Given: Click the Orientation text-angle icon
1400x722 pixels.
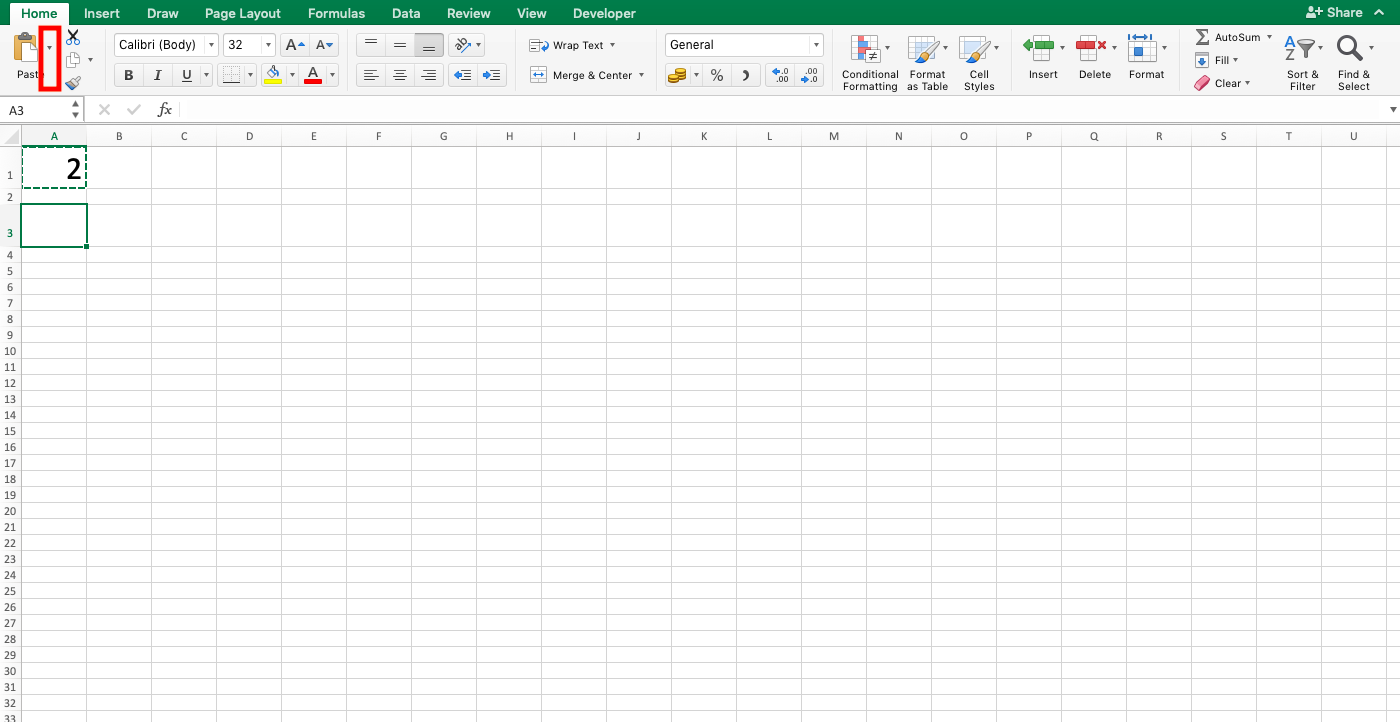Looking at the screenshot, I should [461, 45].
